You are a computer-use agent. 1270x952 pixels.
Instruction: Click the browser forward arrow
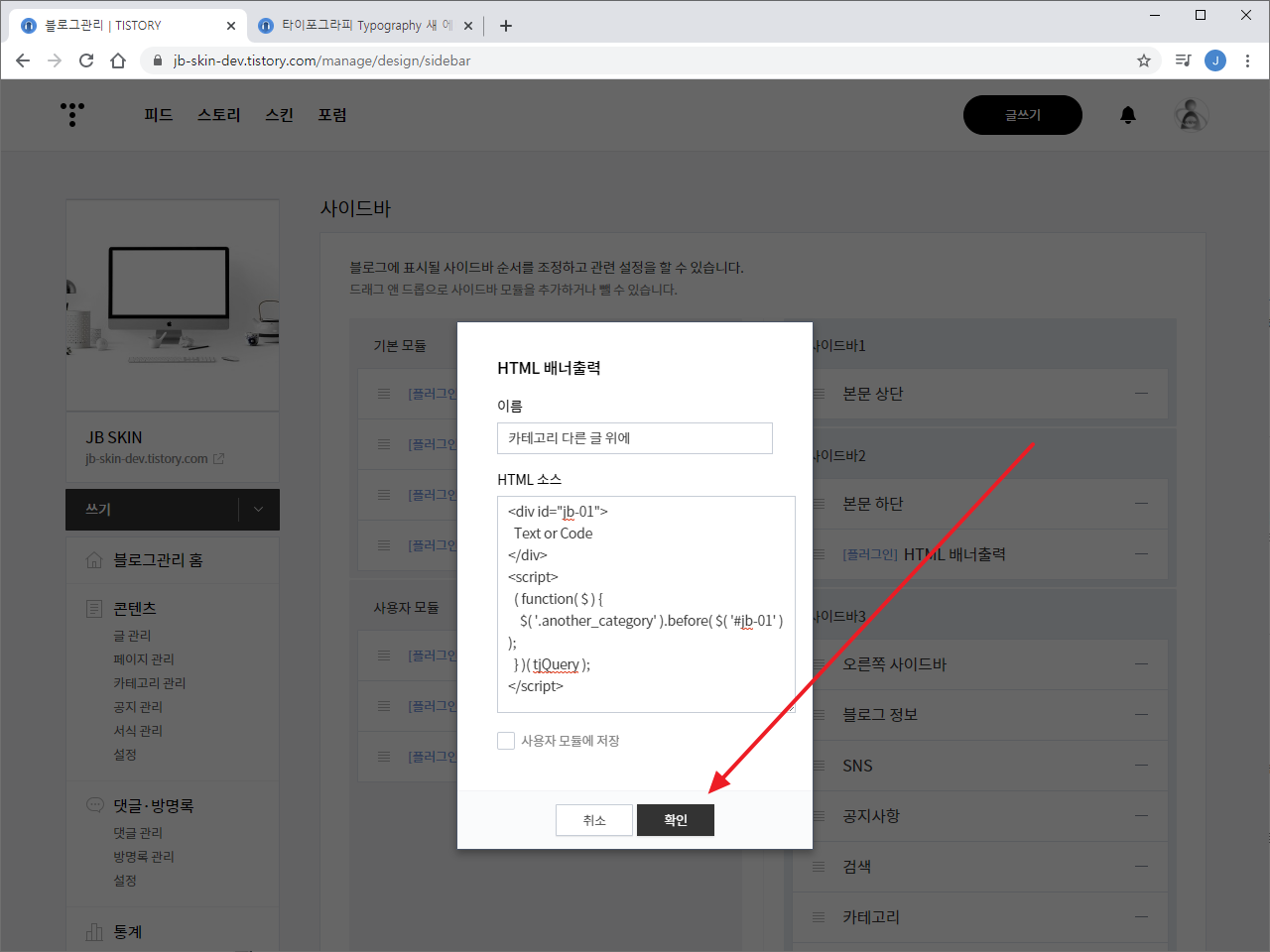55,60
